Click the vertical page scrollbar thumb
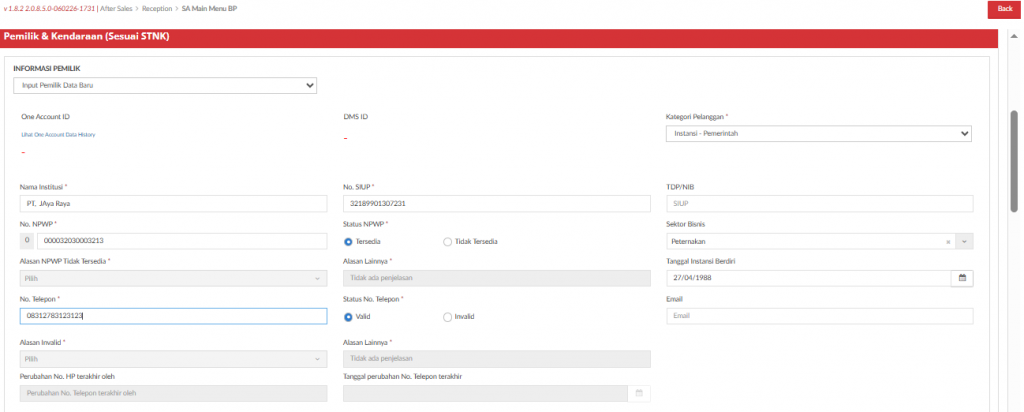 point(1016,160)
